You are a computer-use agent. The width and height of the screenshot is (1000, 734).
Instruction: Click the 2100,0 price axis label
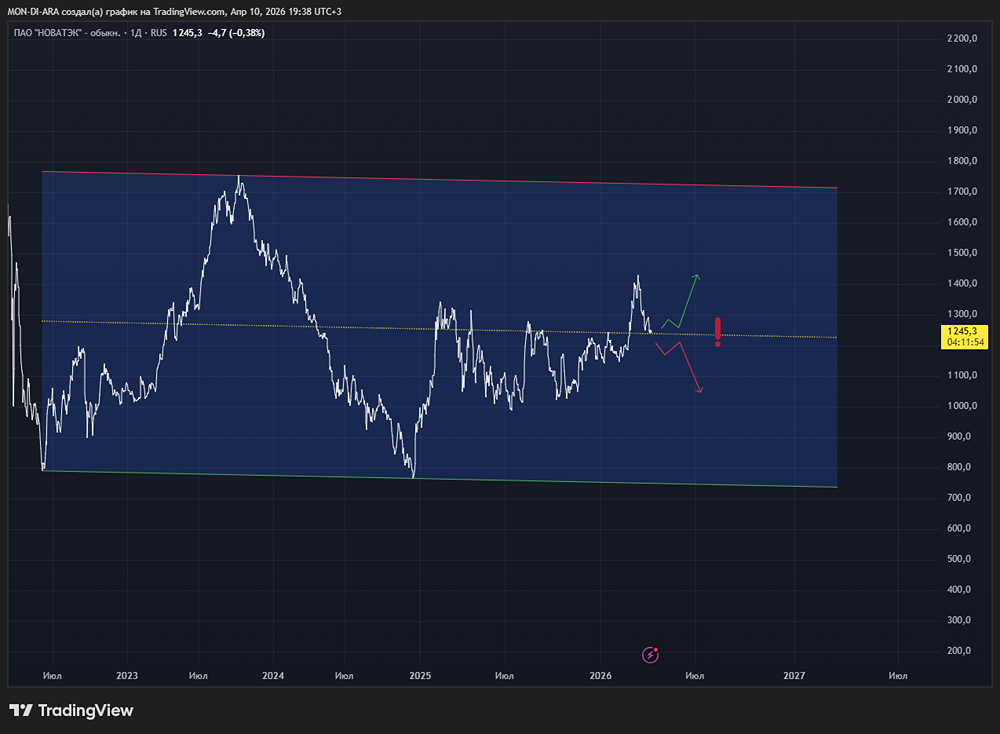pyautogui.click(x=962, y=69)
